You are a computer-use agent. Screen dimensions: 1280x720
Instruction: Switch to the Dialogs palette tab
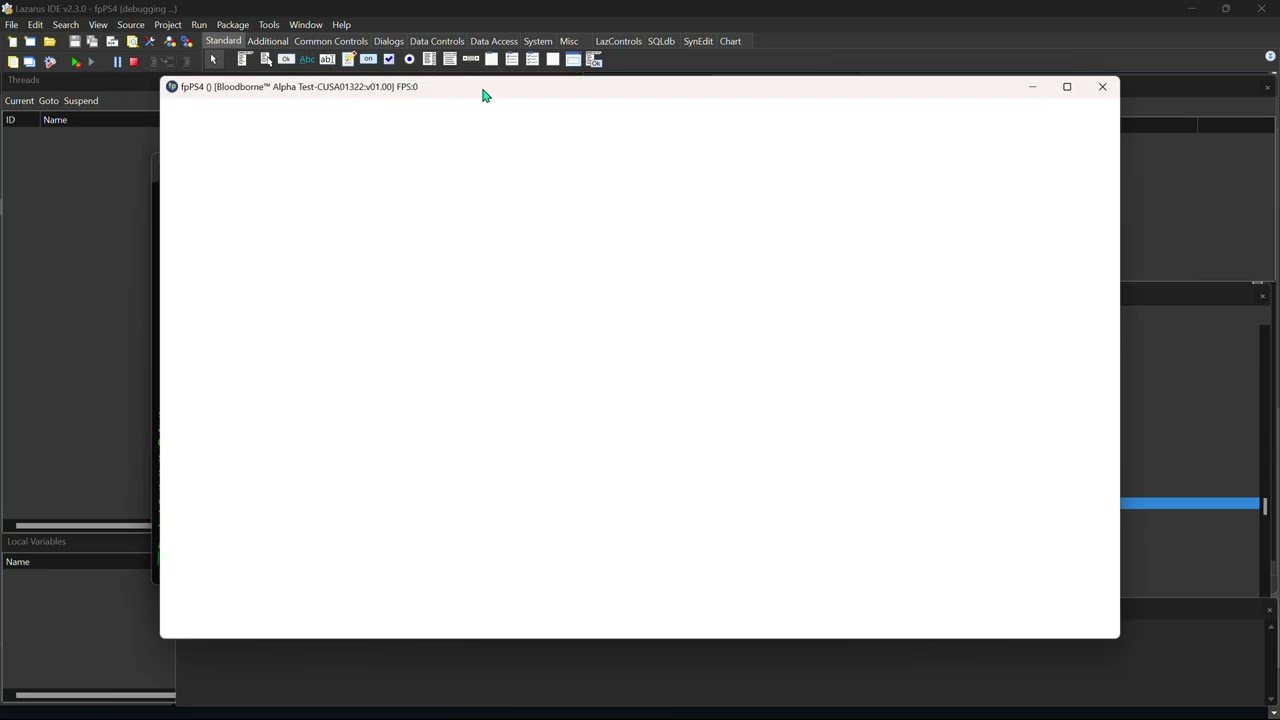[389, 41]
